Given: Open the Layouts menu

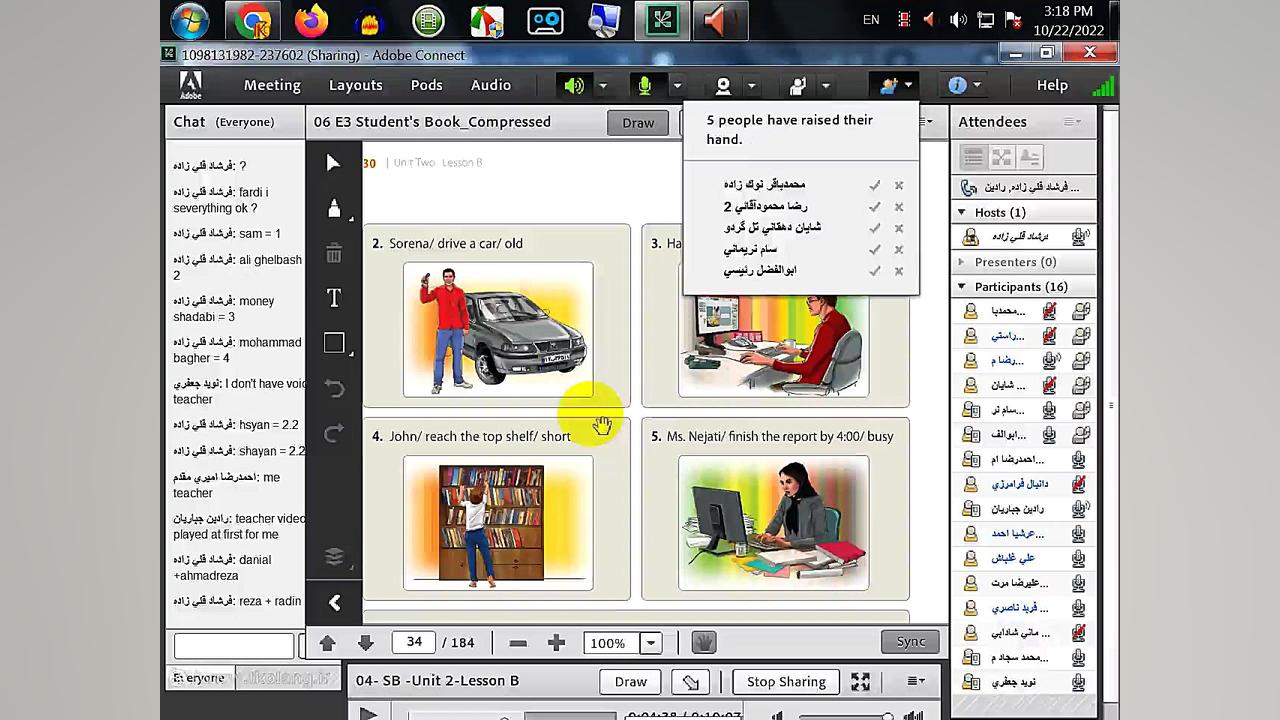Looking at the screenshot, I should (x=356, y=85).
